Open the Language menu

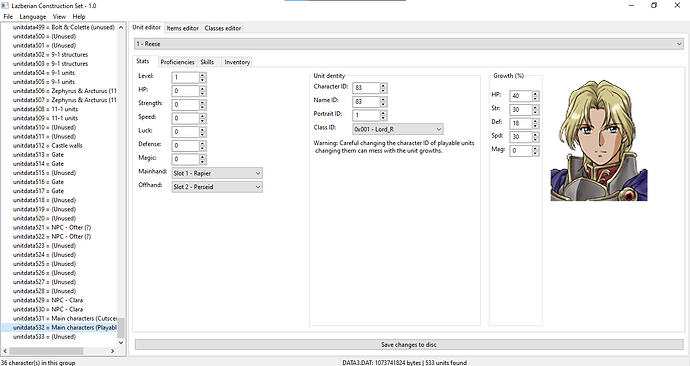[33, 17]
